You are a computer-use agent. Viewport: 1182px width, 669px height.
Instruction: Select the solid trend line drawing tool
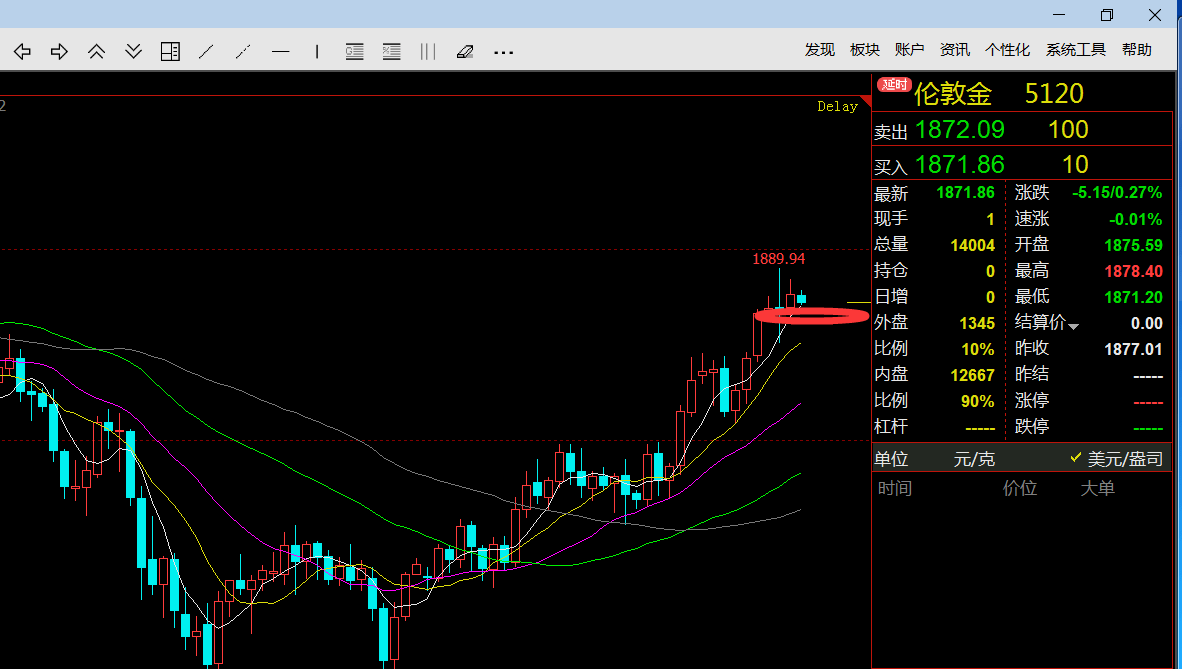tap(207, 51)
